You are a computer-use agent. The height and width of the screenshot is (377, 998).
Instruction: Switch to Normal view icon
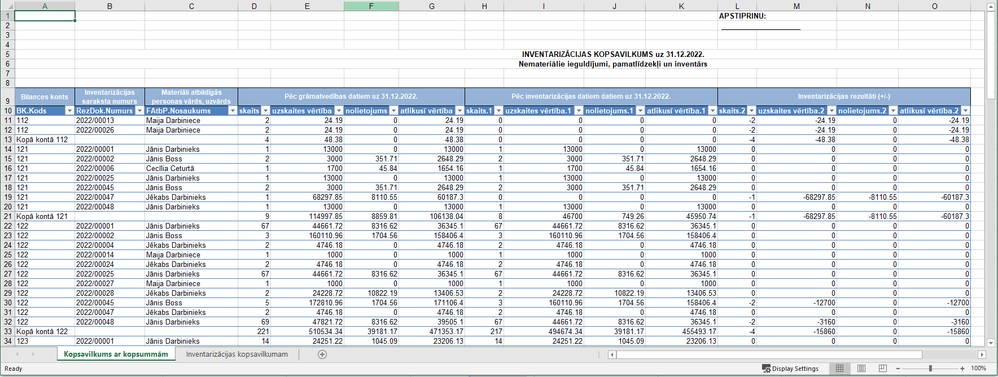coord(840,369)
